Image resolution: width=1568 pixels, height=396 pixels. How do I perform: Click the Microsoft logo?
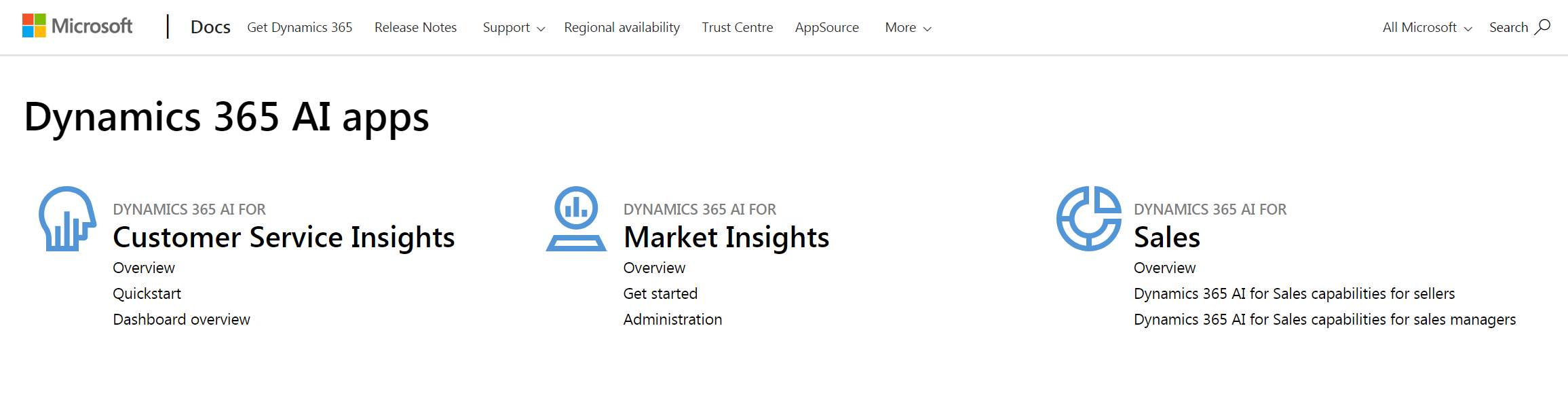tap(77, 26)
